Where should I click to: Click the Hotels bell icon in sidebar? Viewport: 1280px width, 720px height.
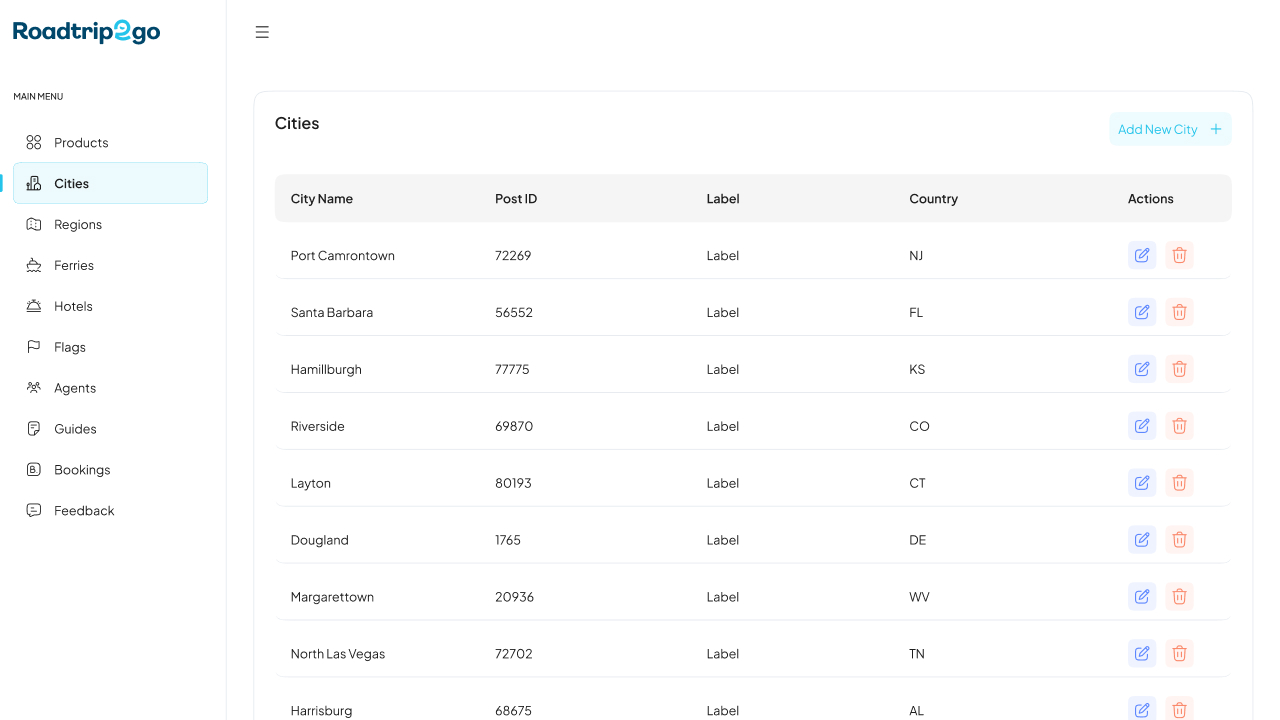click(x=34, y=306)
